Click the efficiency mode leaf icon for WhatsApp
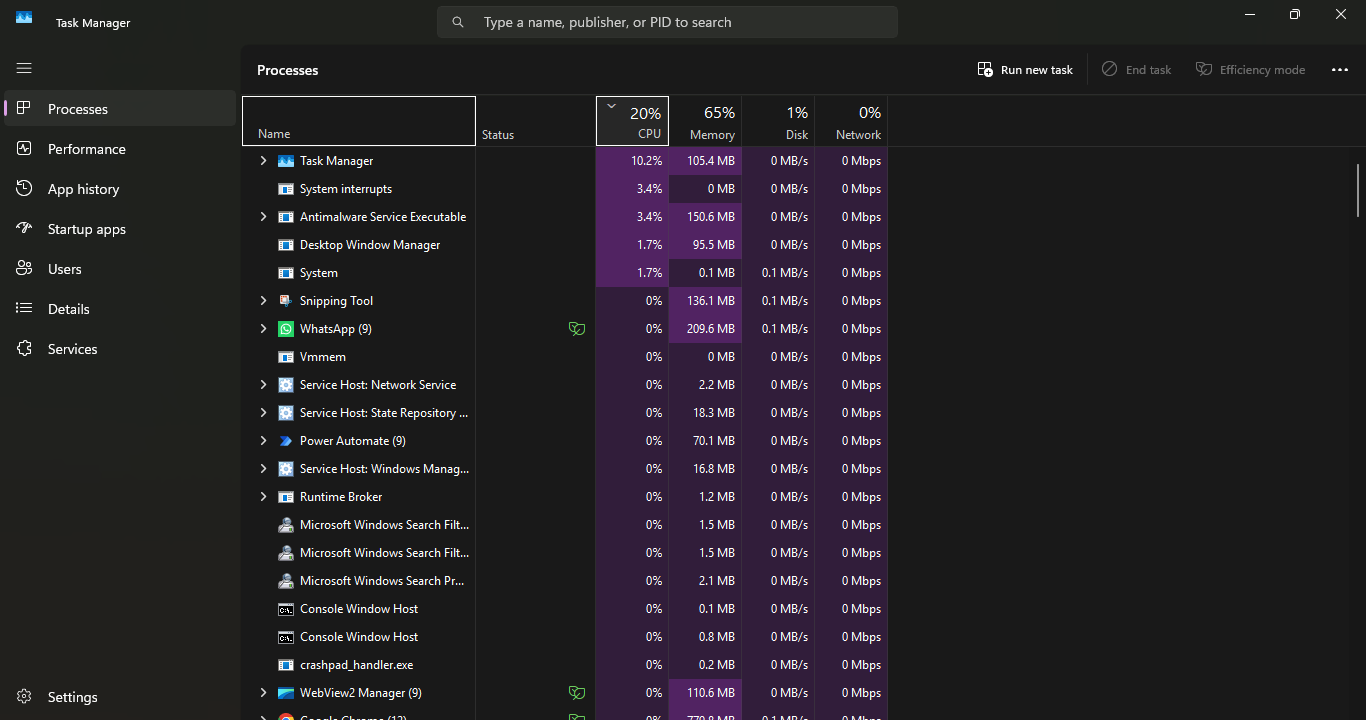The height and width of the screenshot is (720, 1366). [576, 329]
